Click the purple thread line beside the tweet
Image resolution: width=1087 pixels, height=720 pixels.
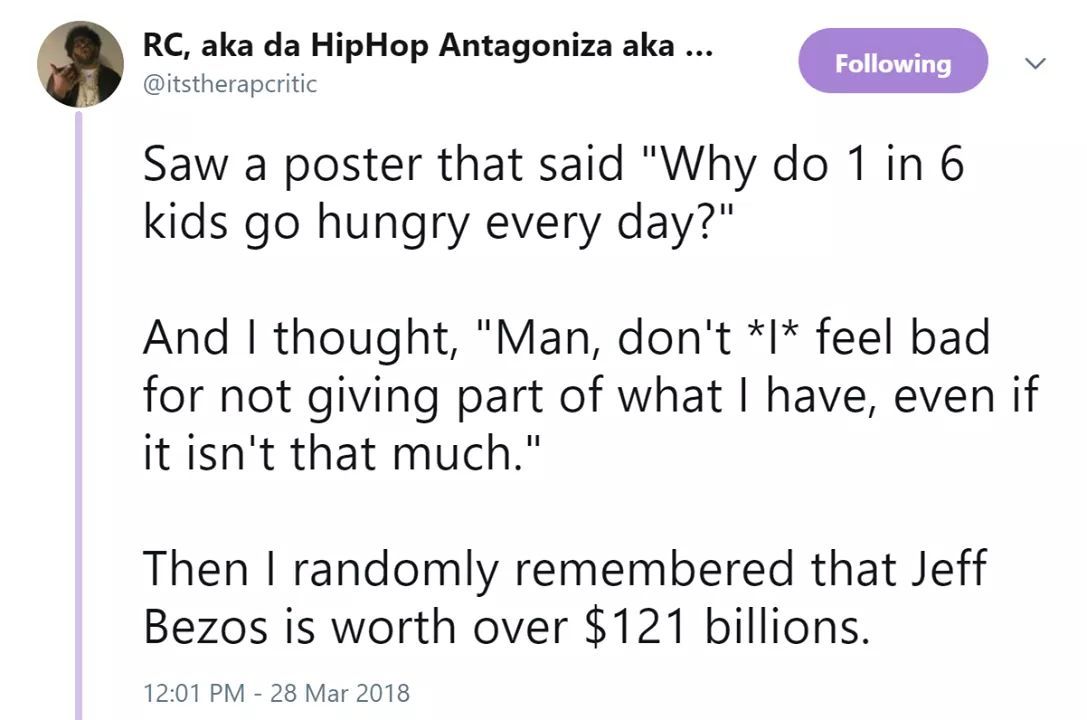coord(79,400)
